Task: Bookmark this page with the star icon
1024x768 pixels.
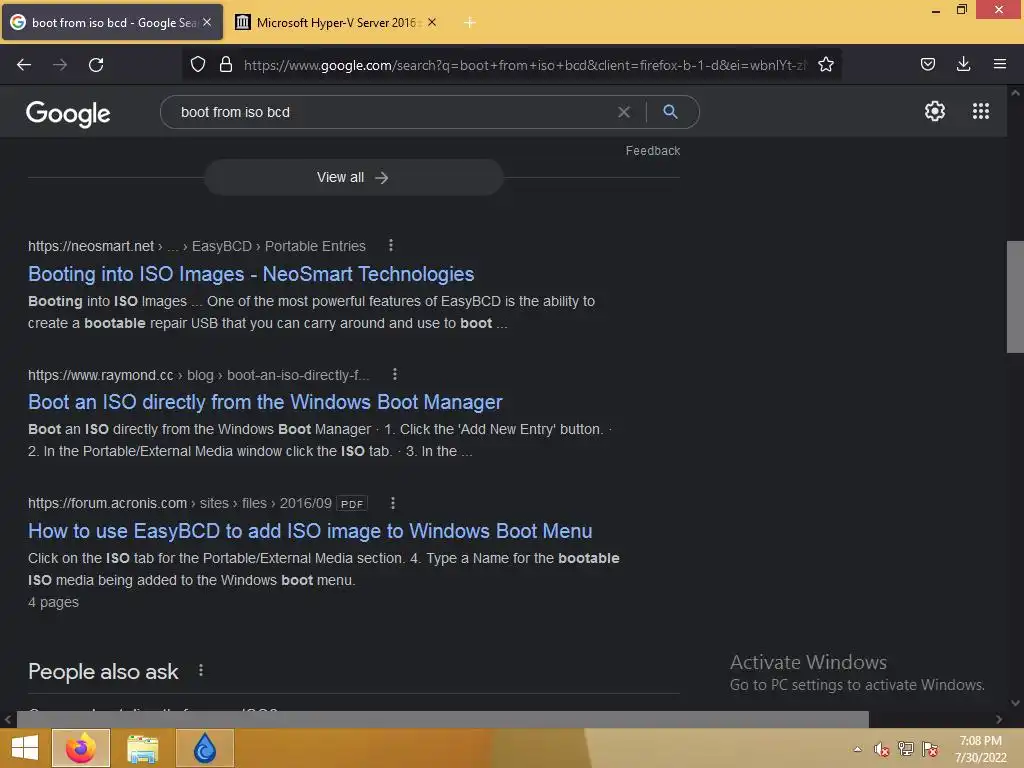Action: point(825,64)
